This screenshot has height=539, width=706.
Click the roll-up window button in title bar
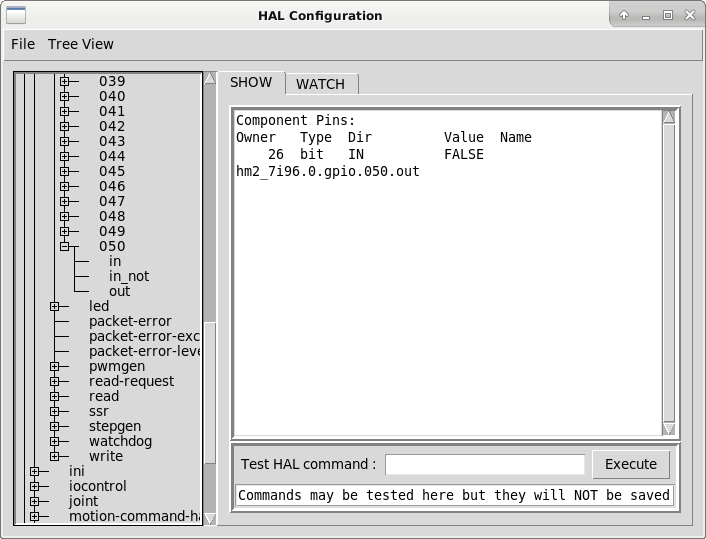click(624, 15)
